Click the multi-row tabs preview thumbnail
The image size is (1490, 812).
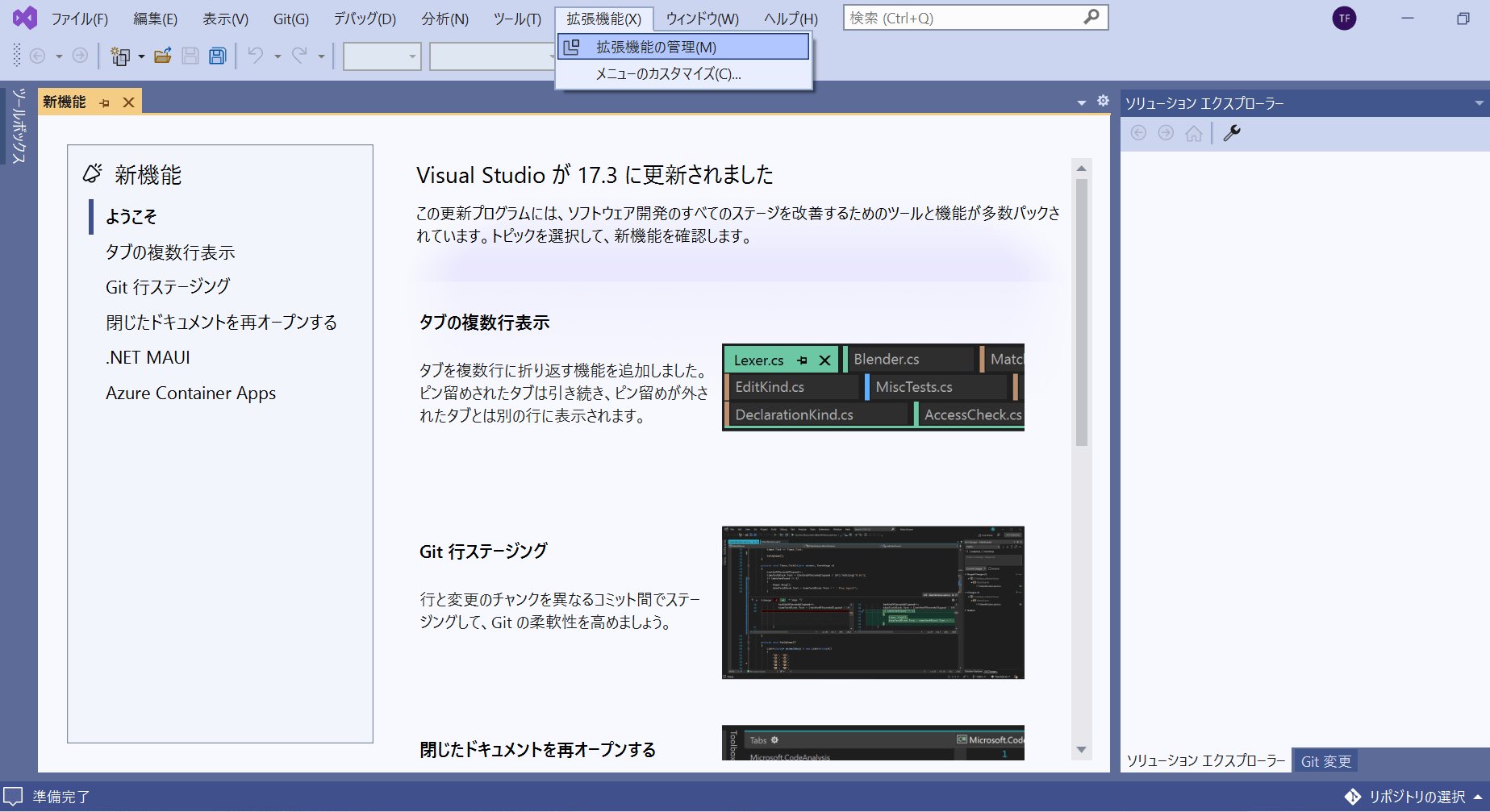coord(873,387)
